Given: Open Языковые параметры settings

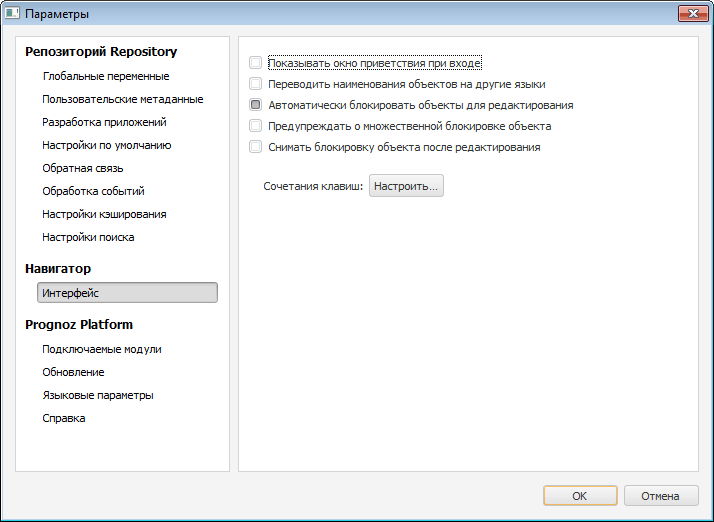Looking at the screenshot, I should 97,395.
